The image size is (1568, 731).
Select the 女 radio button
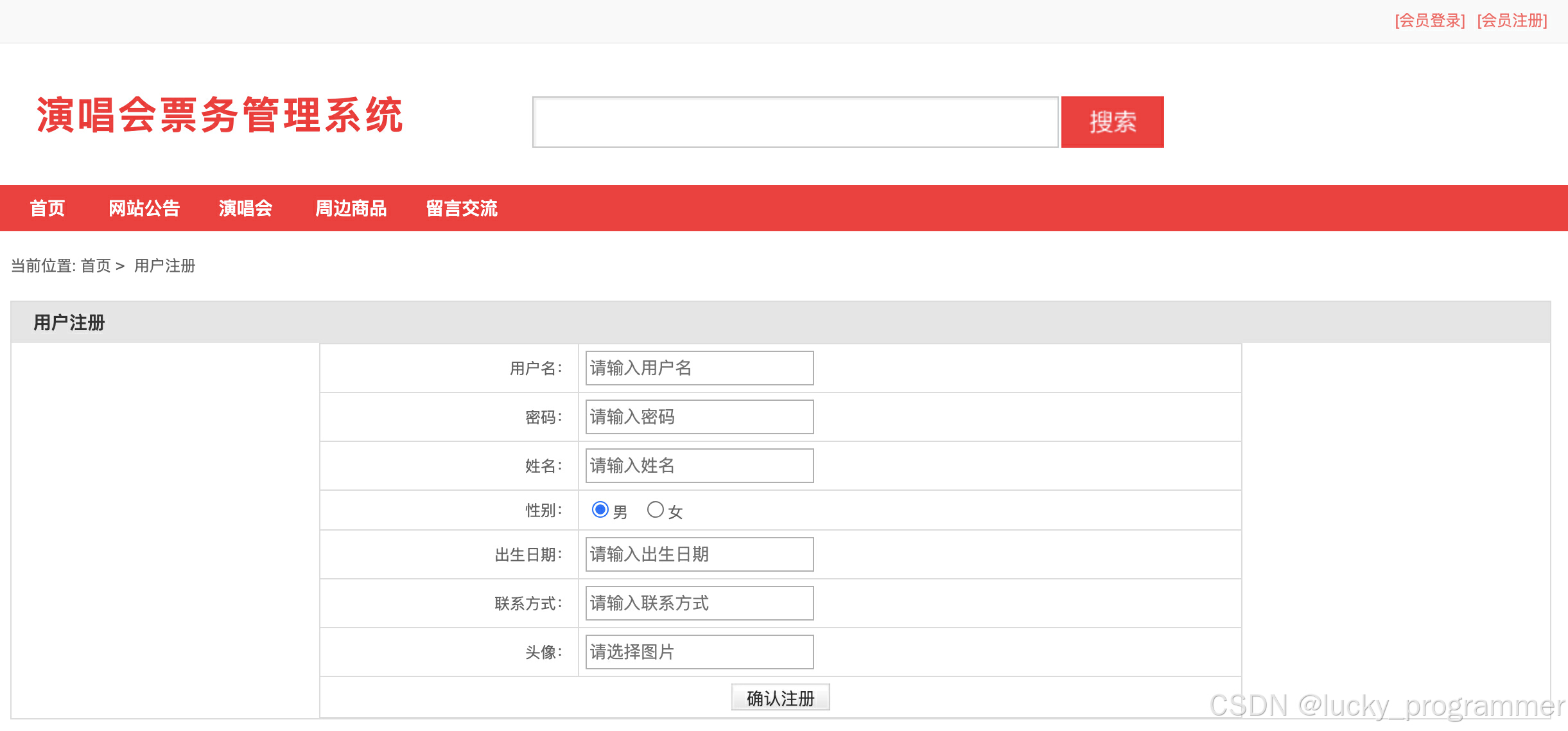655,510
